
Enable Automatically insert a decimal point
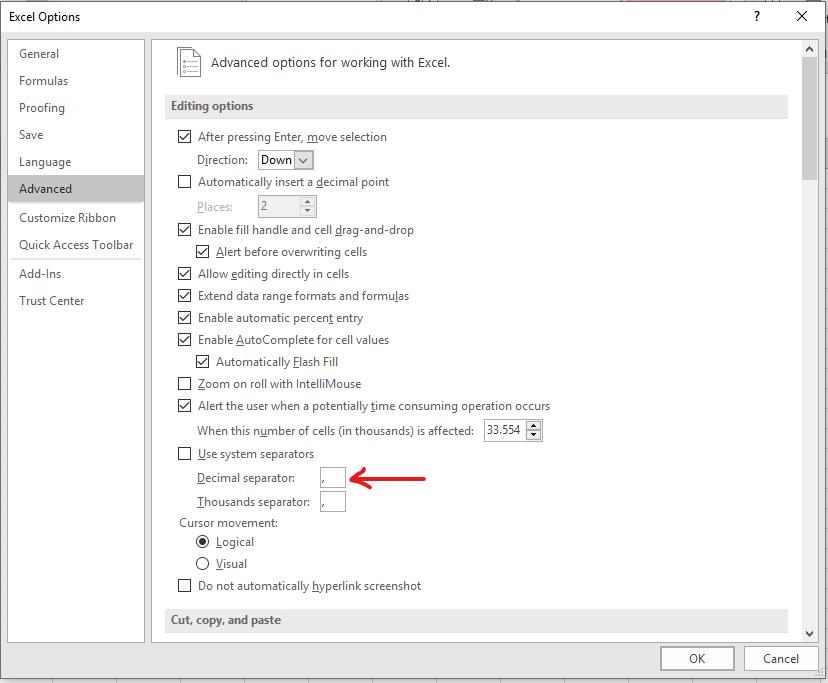pos(185,181)
